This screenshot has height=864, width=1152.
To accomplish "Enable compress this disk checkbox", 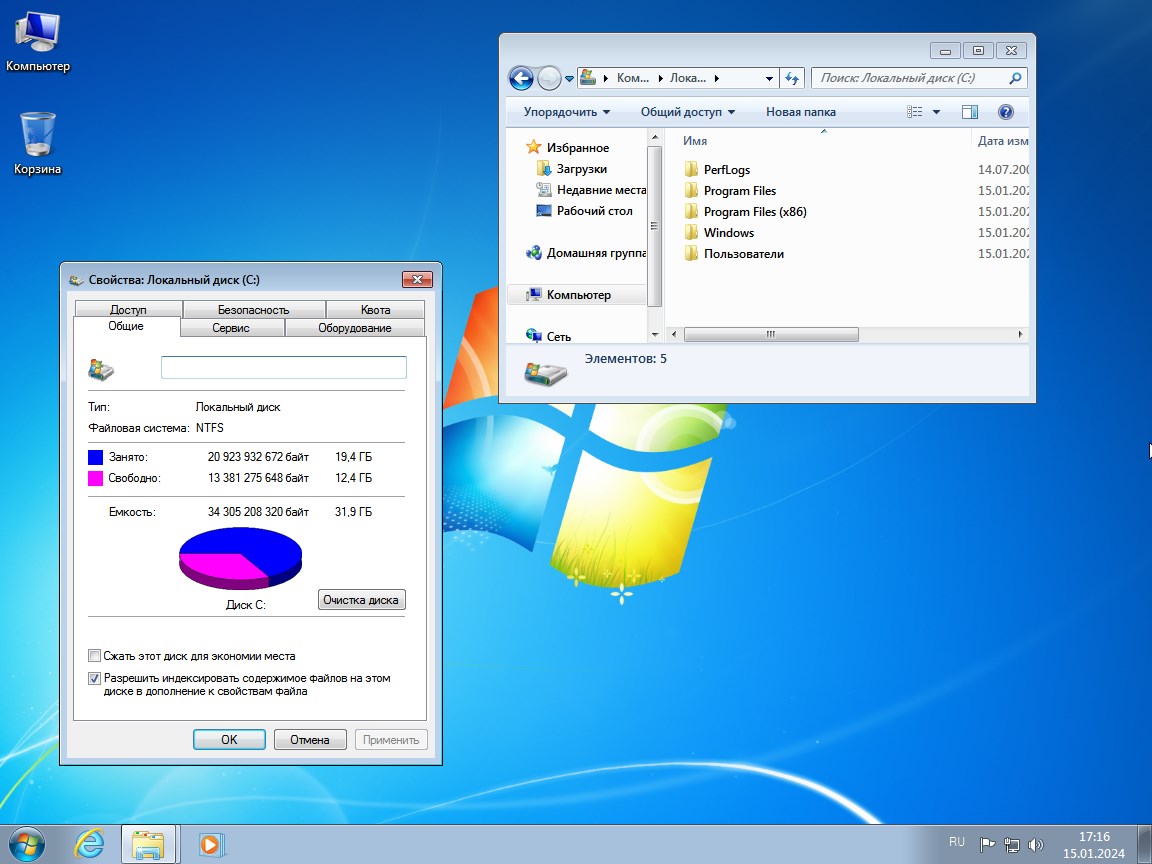I will (95, 656).
